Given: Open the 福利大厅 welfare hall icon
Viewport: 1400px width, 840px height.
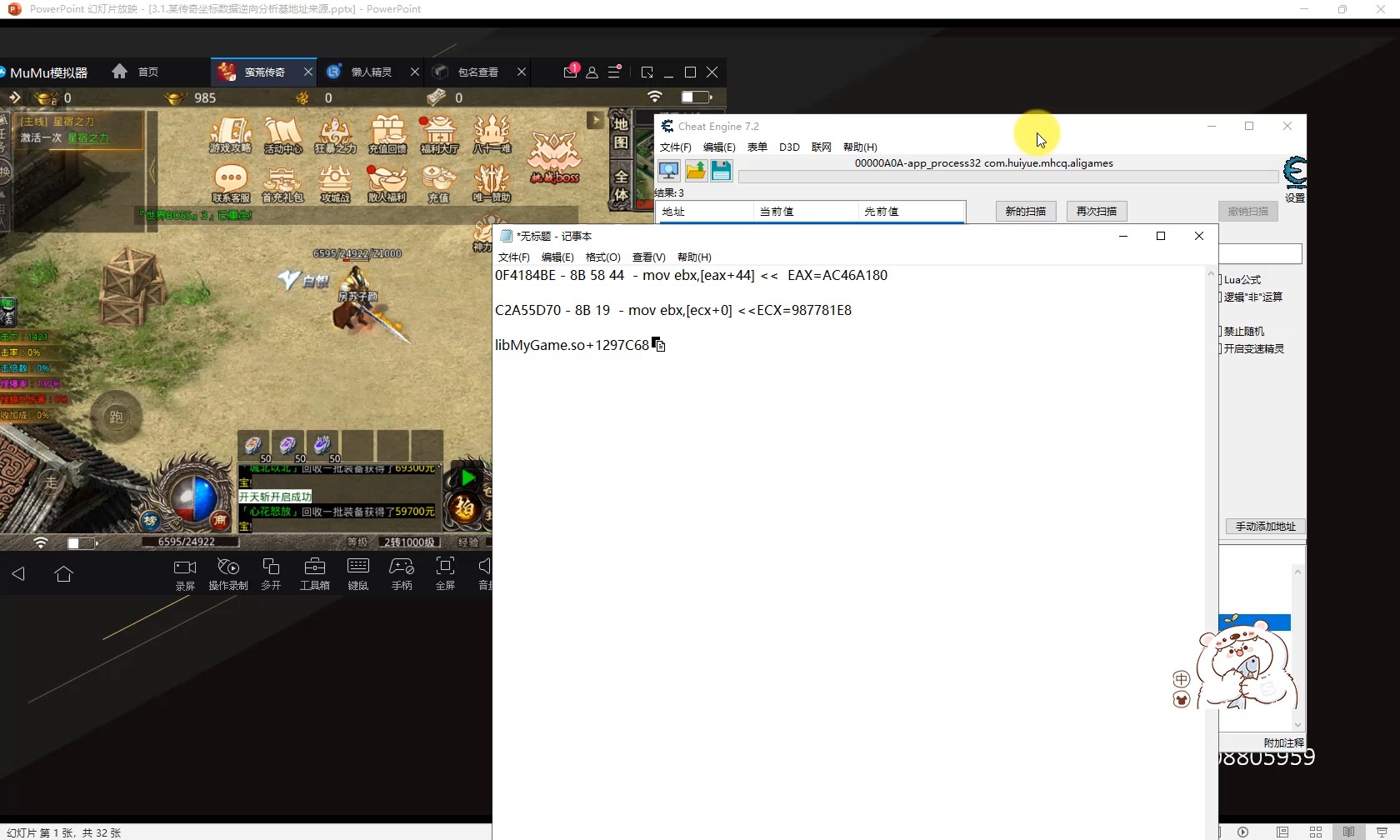Looking at the screenshot, I should (439, 136).
